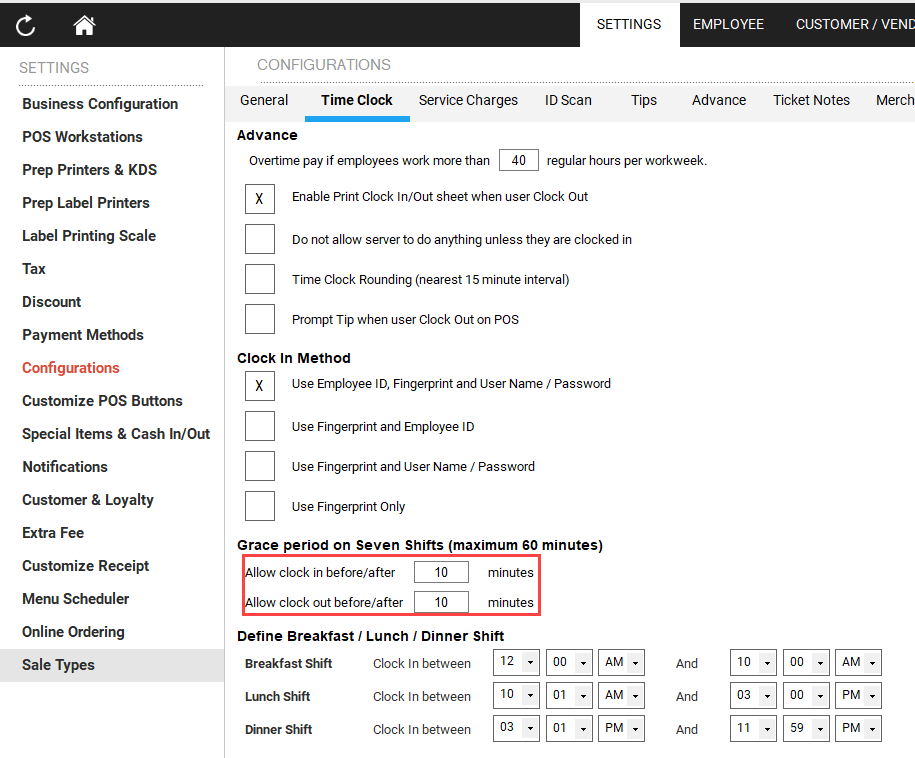Select Use Fingerprint Only option
This screenshot has height=758, width=915.
click(260, 507)
